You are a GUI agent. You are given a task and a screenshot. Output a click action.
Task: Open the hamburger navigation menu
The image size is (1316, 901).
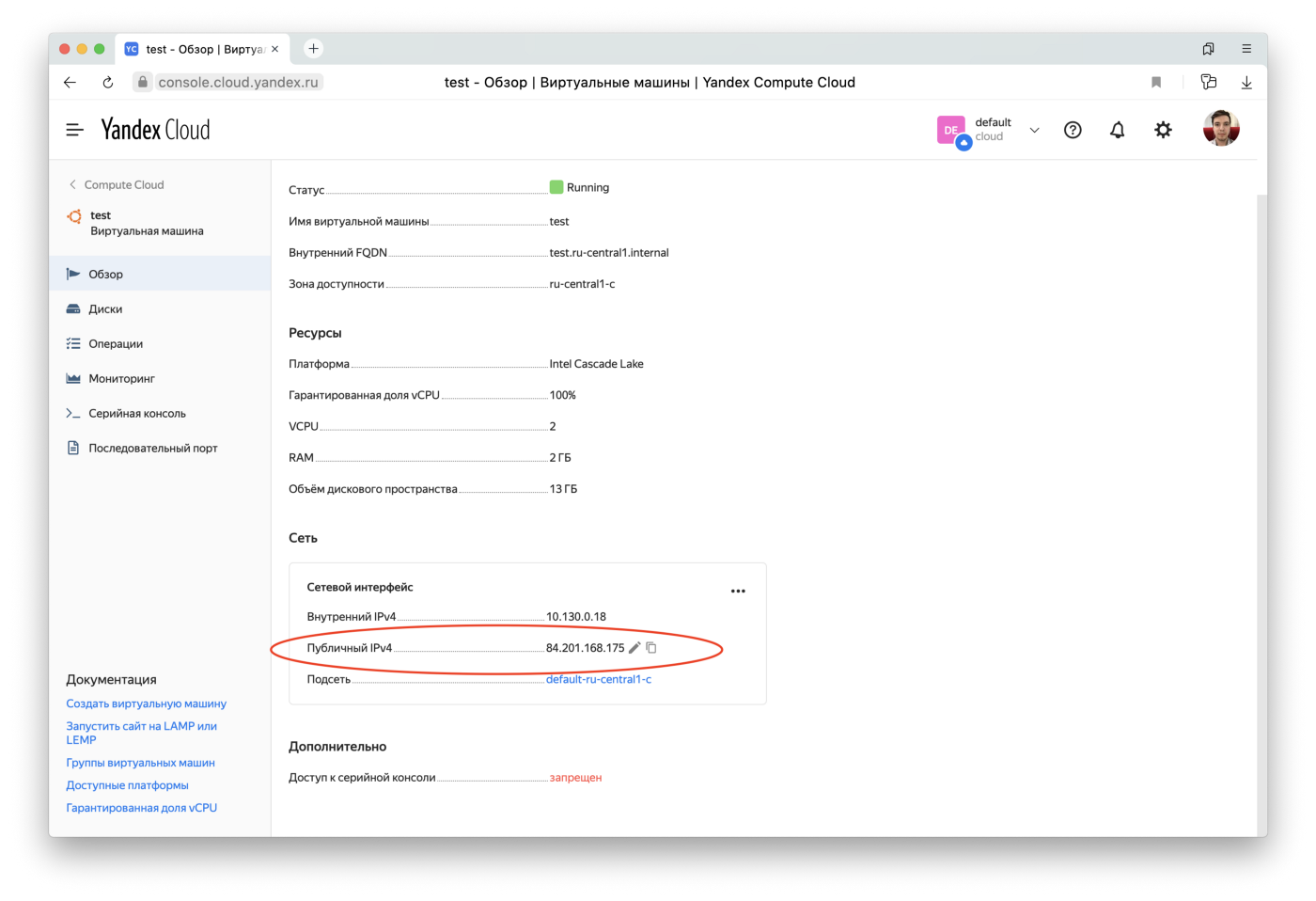pyautogui.click(x=75, y=130)
